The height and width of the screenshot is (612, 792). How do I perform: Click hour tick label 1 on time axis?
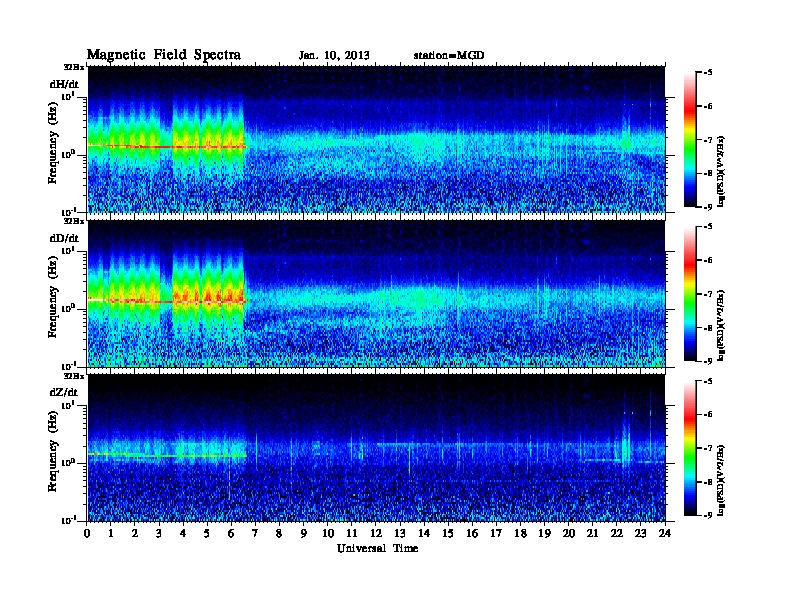111,534
